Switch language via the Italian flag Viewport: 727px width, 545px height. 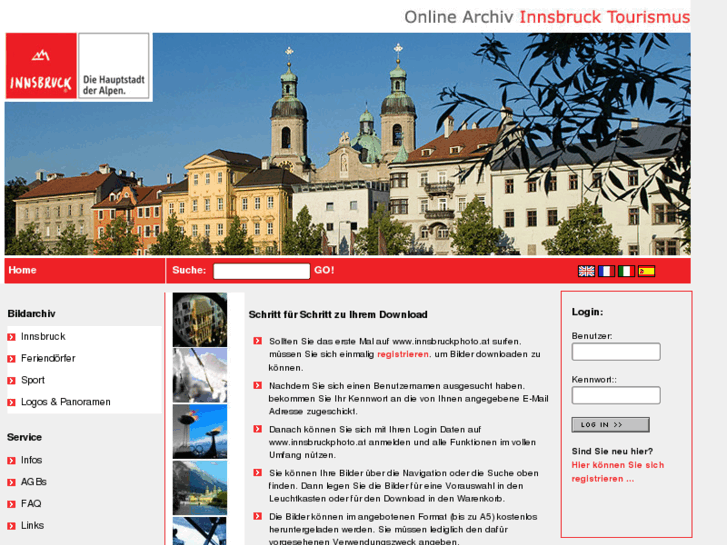tap(626, 271)
